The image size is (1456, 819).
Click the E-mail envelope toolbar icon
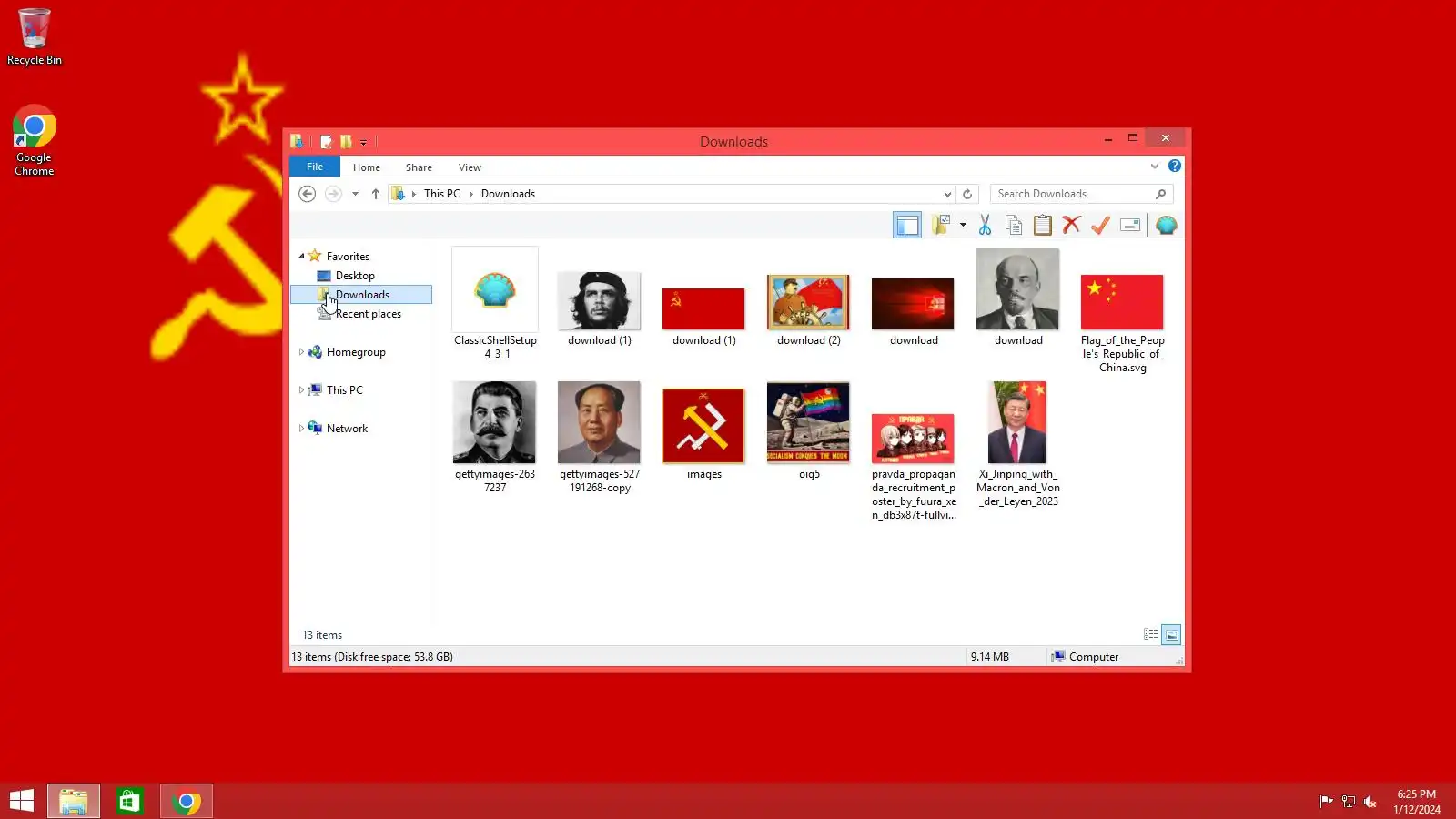pos(1130,225)
